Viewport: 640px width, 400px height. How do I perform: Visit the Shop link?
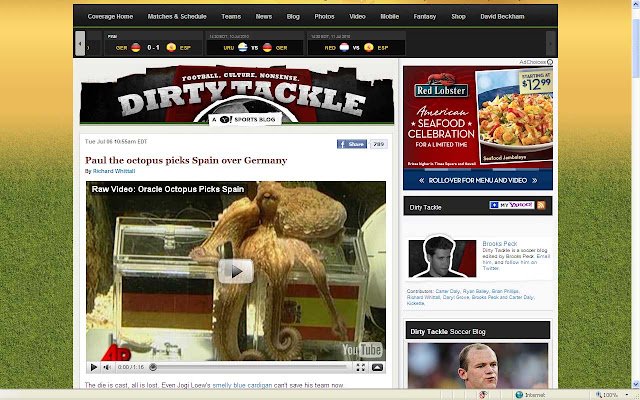(458, 16)
